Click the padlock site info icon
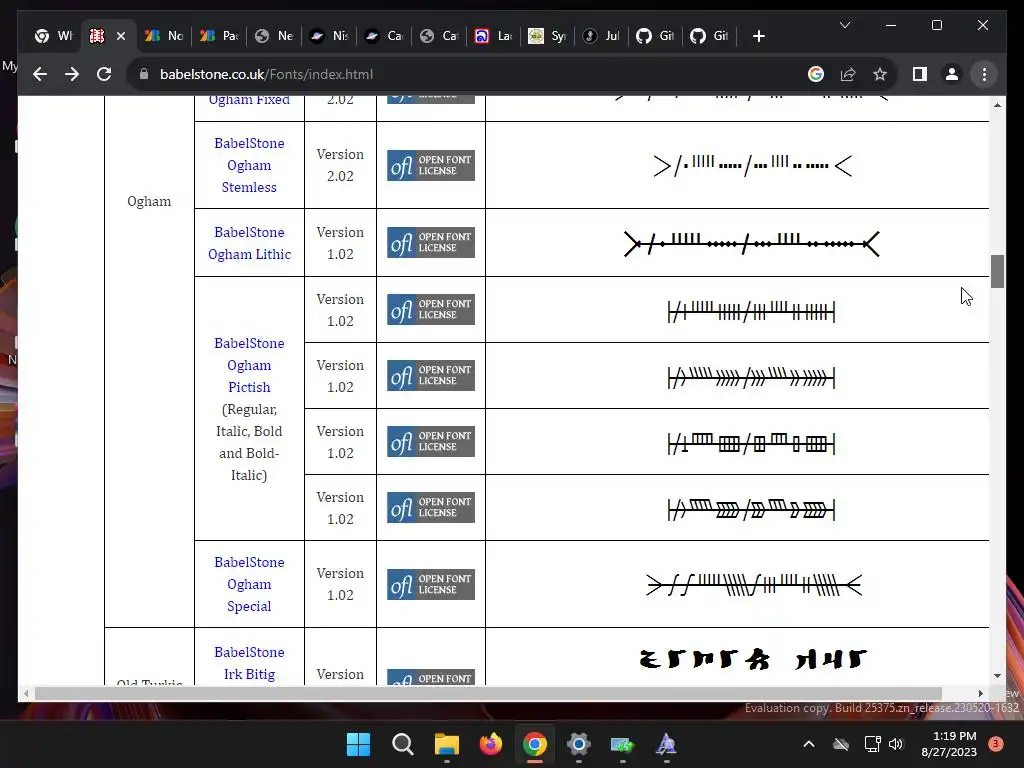This screenshot has height=768, width=1024. pos(144,74)
